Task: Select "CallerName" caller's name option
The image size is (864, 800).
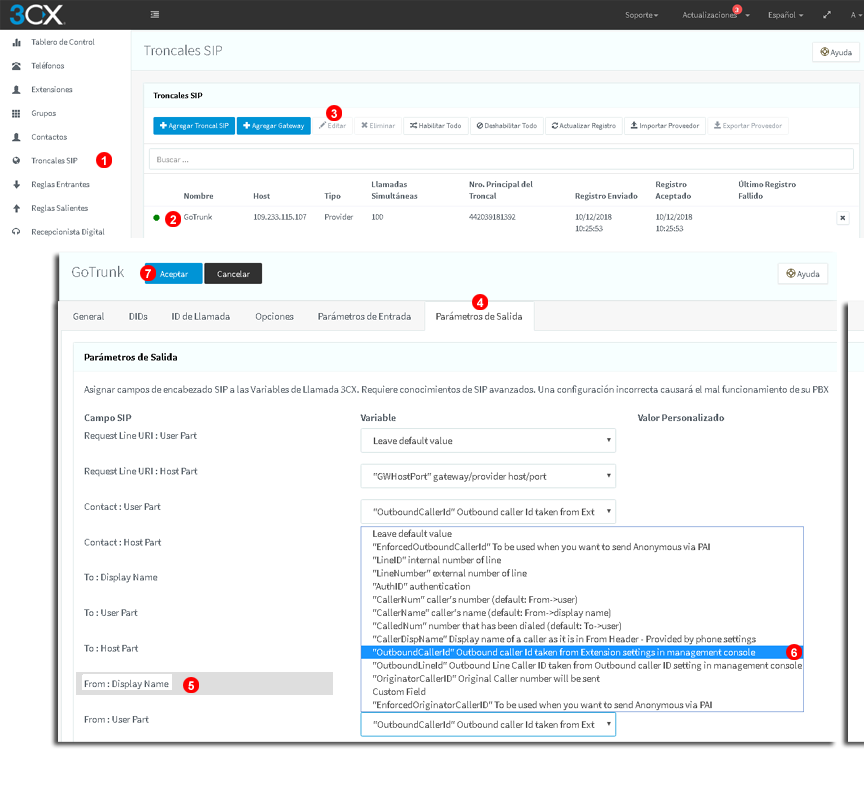Action: coord(582,613)
